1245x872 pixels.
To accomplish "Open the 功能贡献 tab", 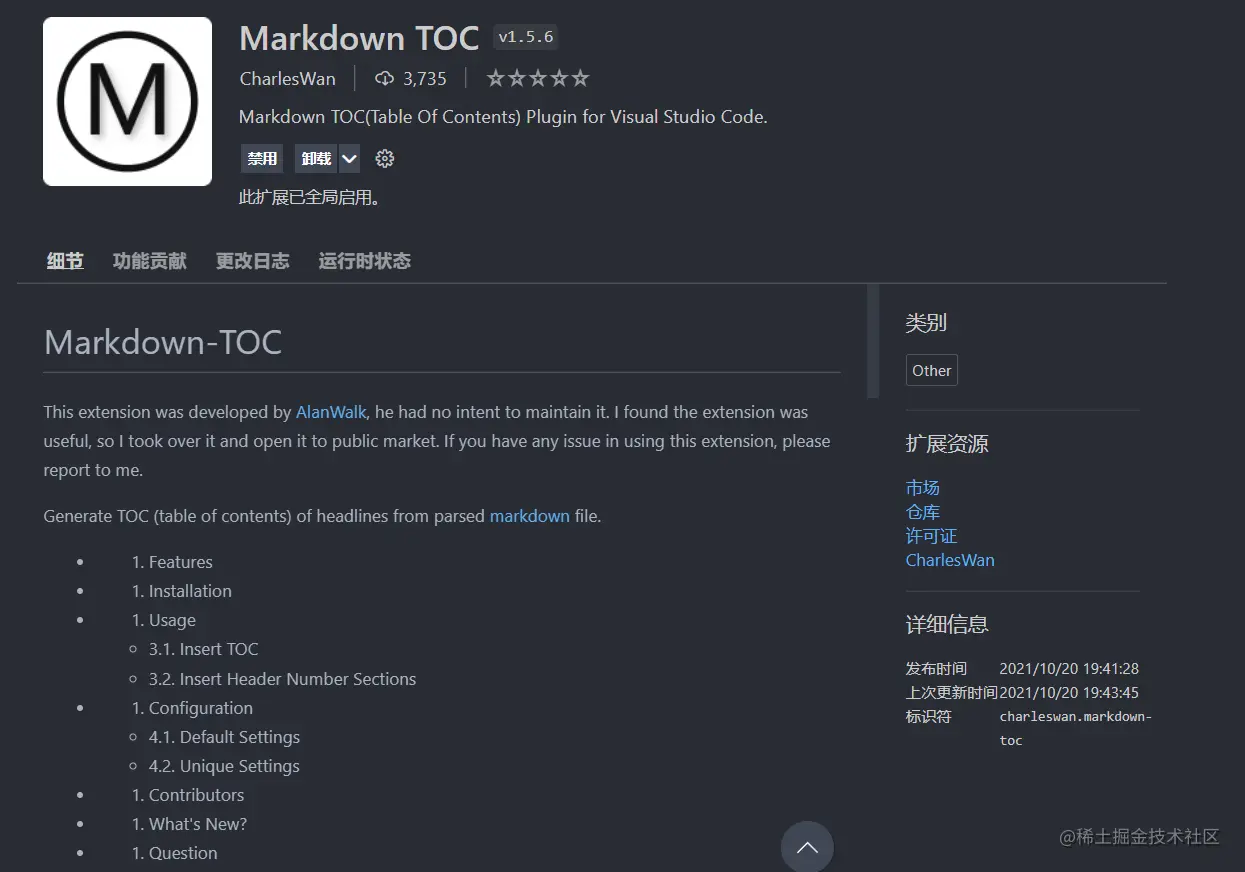I will click(150, 261).
